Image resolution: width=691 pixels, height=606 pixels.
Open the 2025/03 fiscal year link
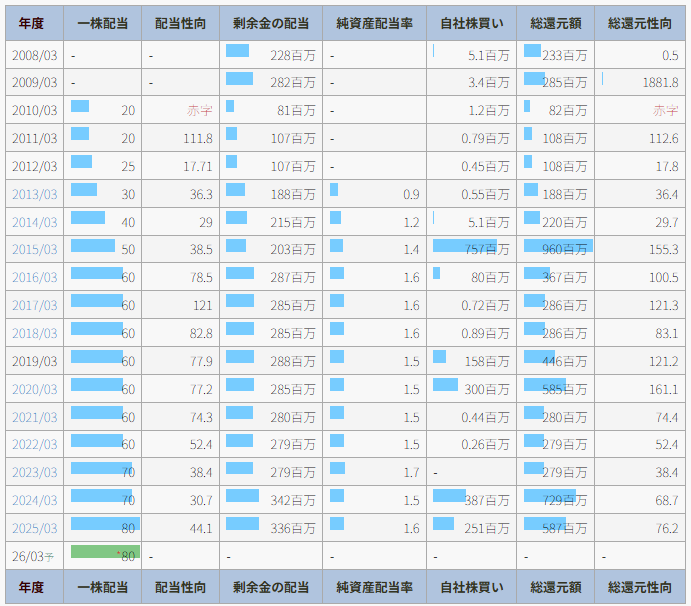pos(34,528)
